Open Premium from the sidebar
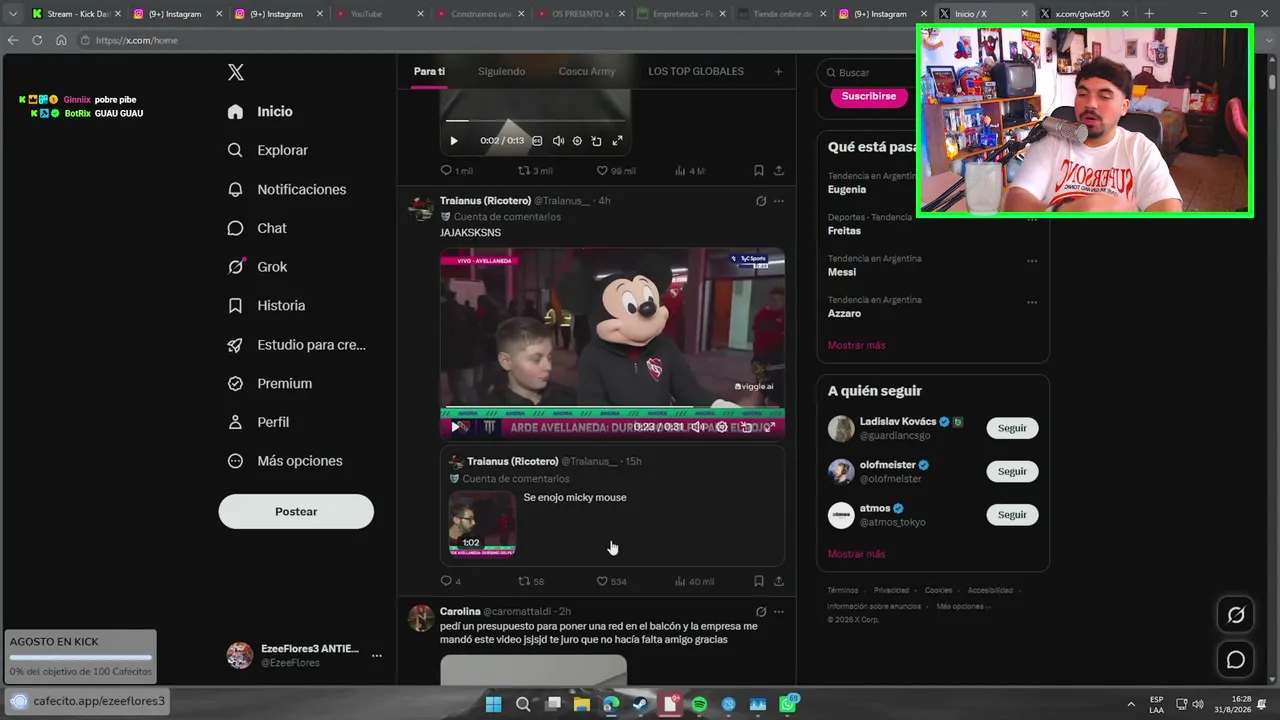This screenshot has width=1280, height=720. click(269, 383)
